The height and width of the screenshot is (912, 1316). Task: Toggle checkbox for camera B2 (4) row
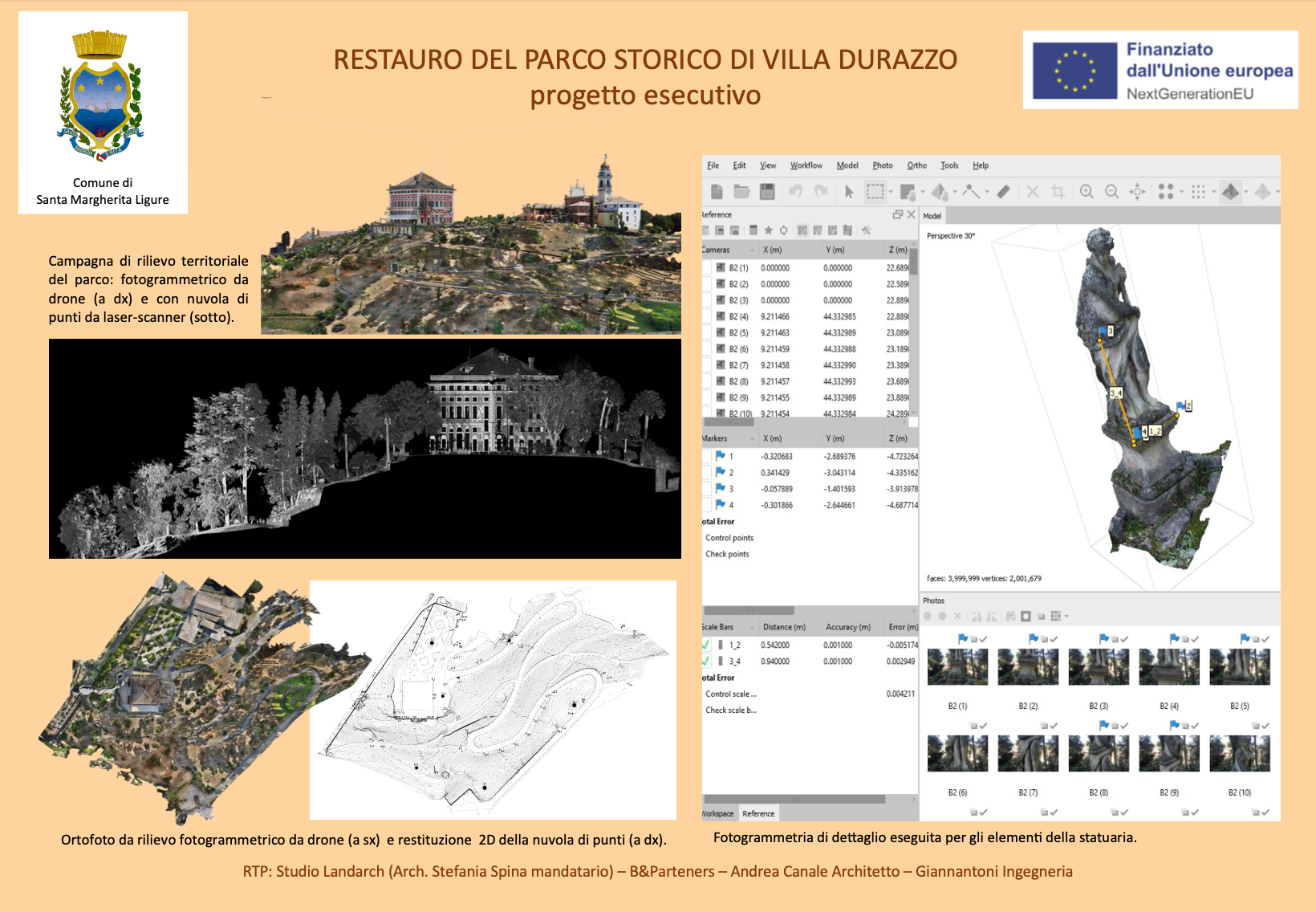coord(708,316)
